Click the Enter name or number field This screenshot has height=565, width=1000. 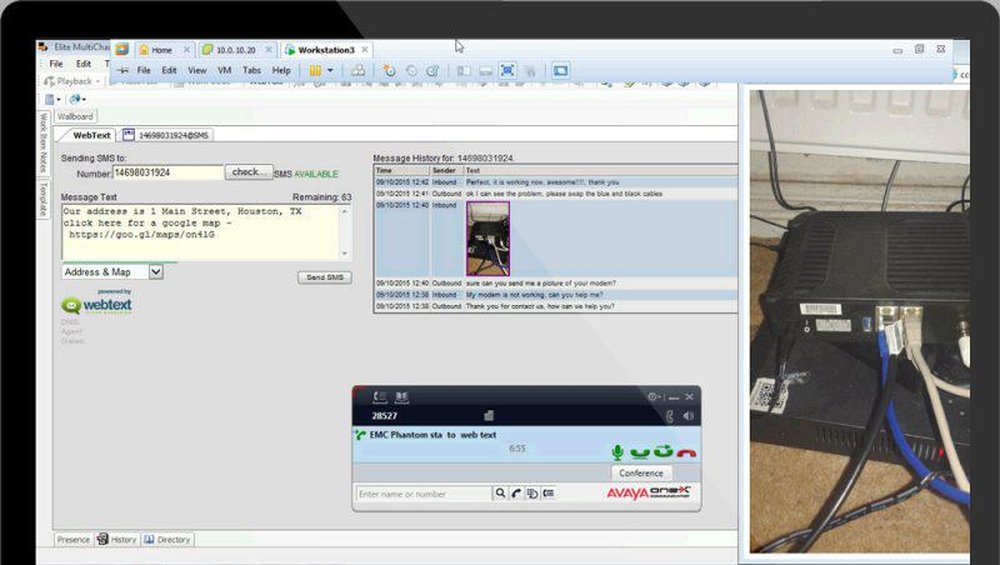[x=424, y=494]
